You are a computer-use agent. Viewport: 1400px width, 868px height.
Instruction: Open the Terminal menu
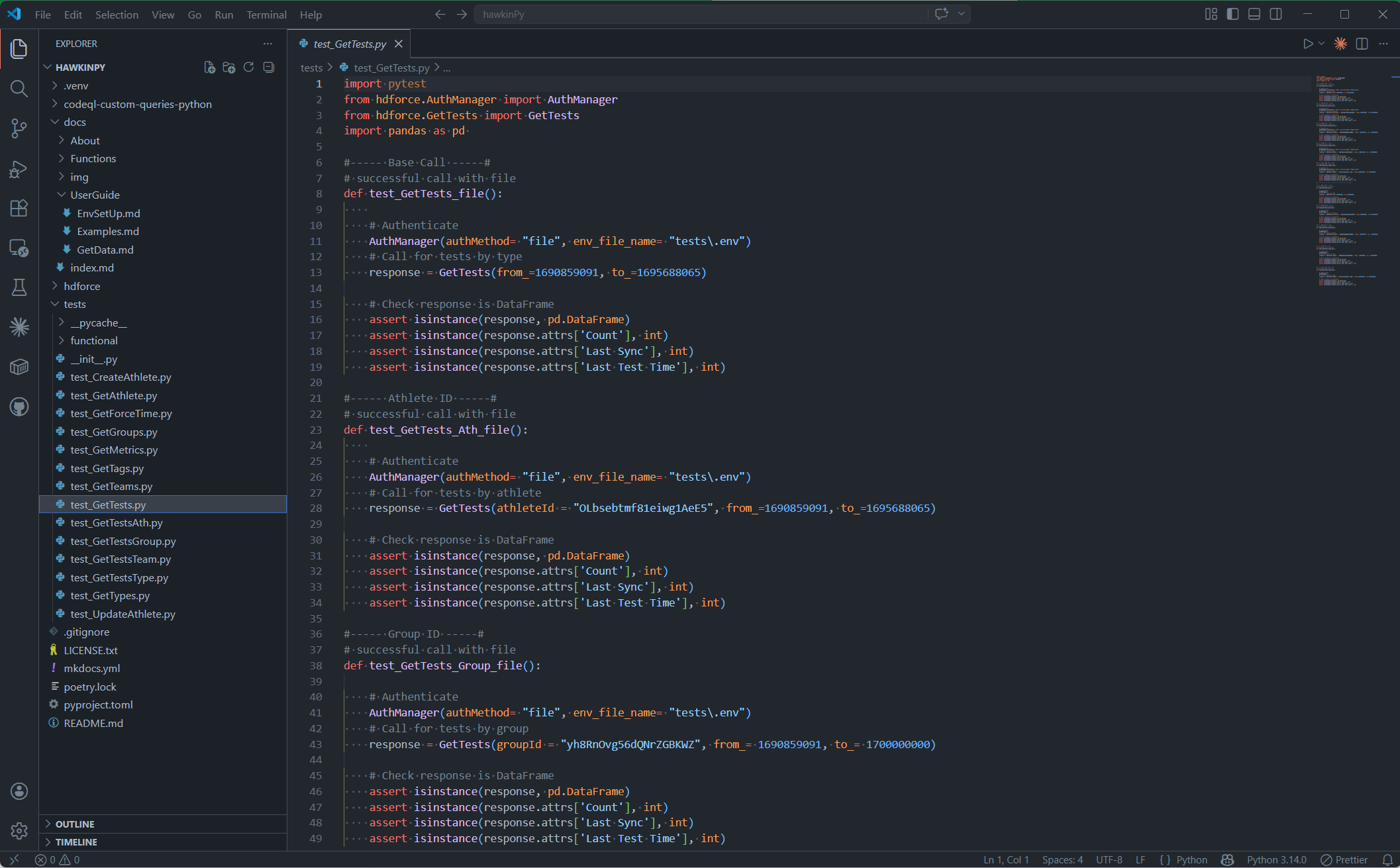[x=266, y=15]
